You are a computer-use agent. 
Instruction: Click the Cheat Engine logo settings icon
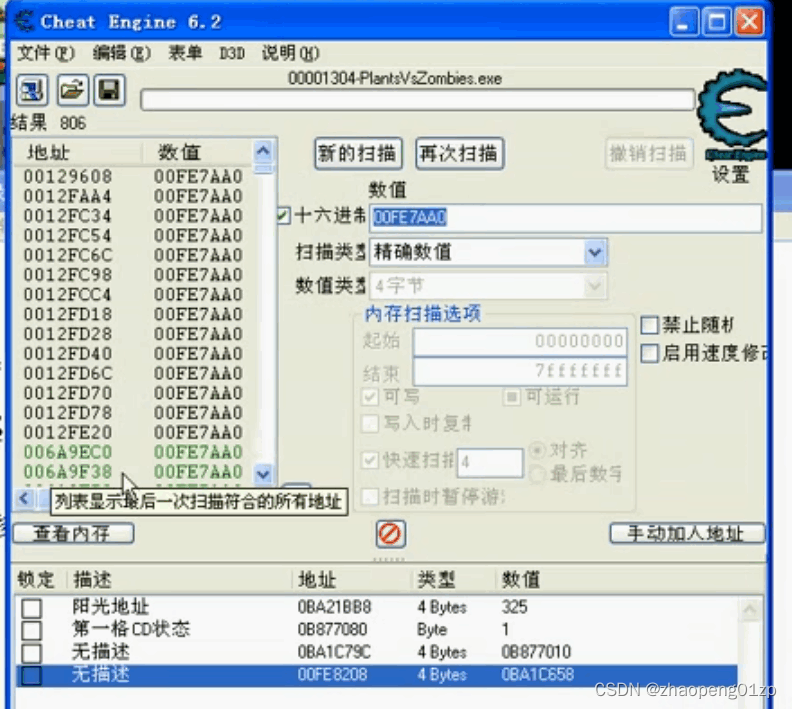point(731,115)
